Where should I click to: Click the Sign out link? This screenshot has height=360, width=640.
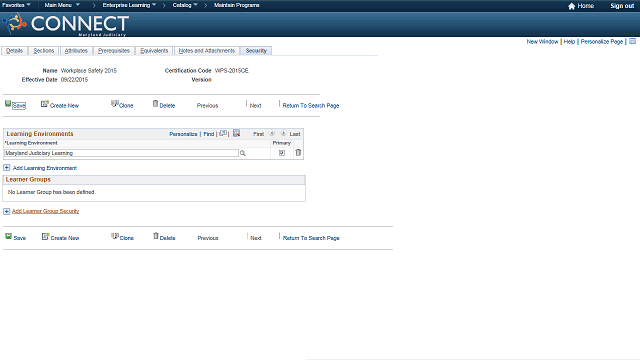(622, 6)
